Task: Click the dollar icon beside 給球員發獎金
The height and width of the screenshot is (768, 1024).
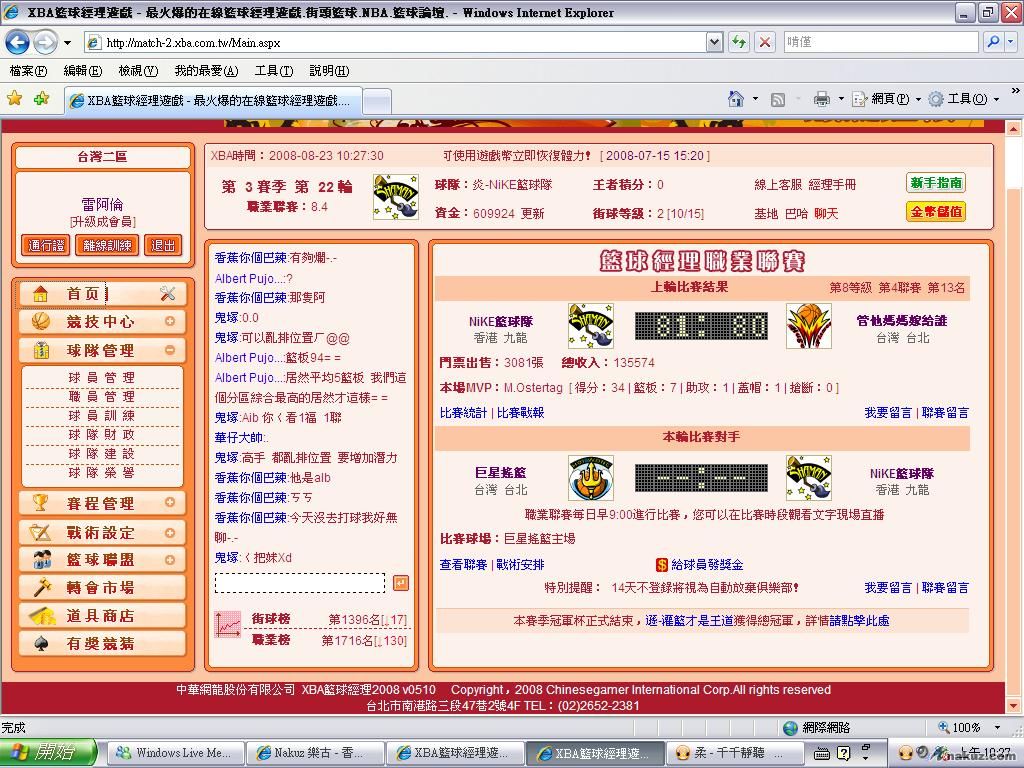Action: coord(662,565)
